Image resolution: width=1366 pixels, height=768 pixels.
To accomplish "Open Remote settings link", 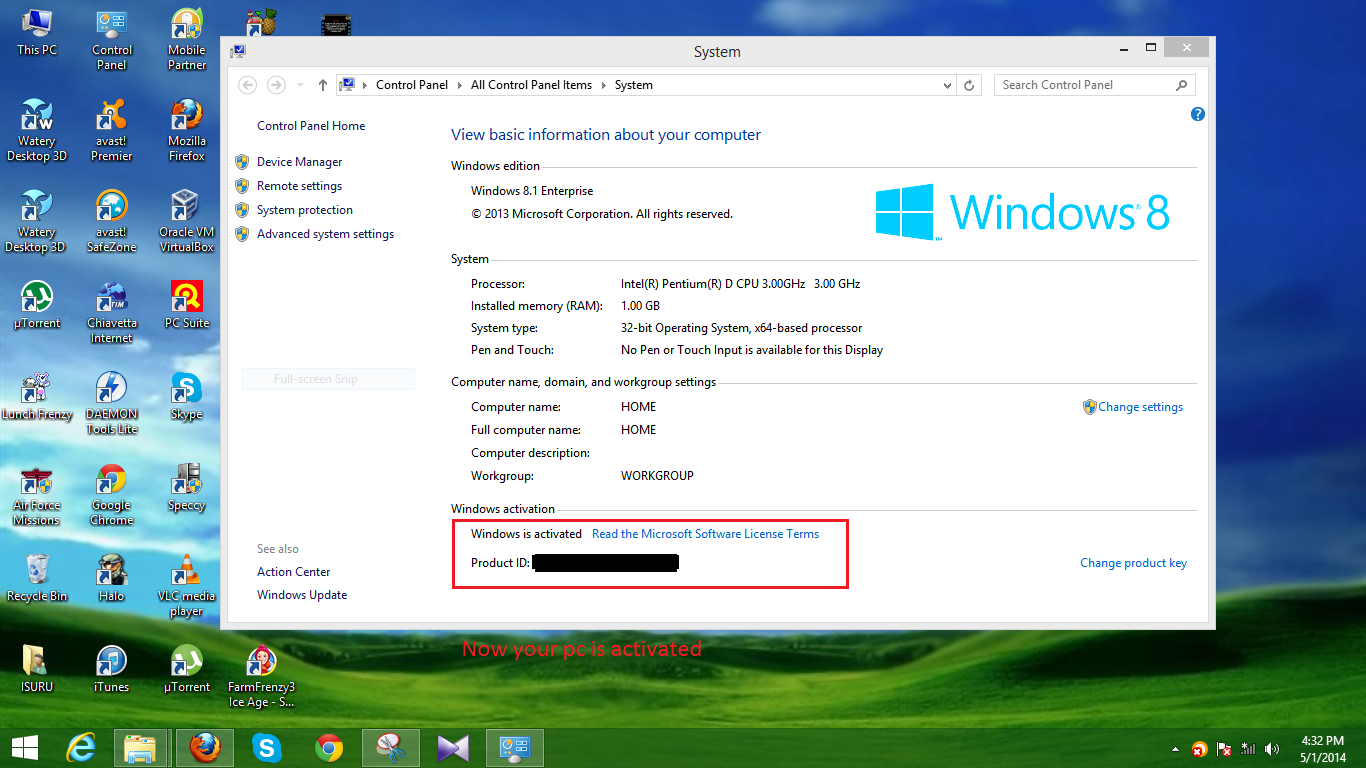I will tap(299, 186).
